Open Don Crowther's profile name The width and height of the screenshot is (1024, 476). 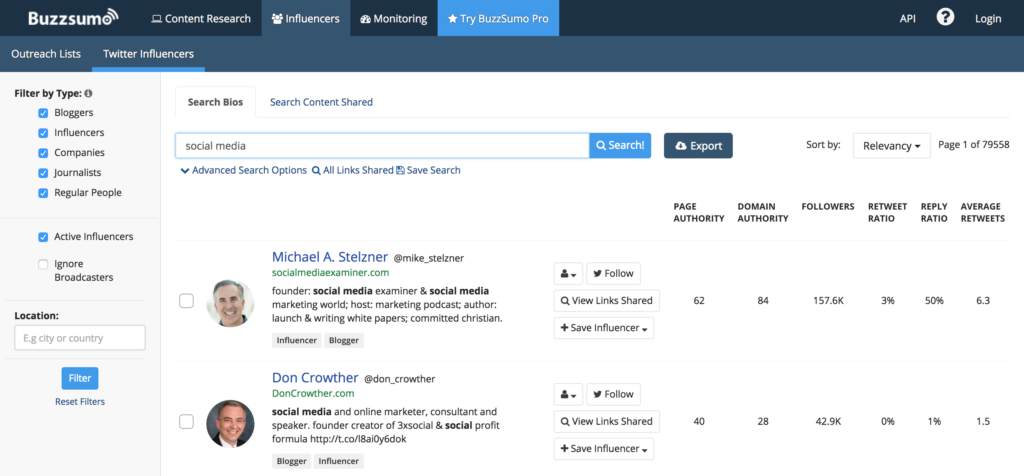[x=315, y=377]
